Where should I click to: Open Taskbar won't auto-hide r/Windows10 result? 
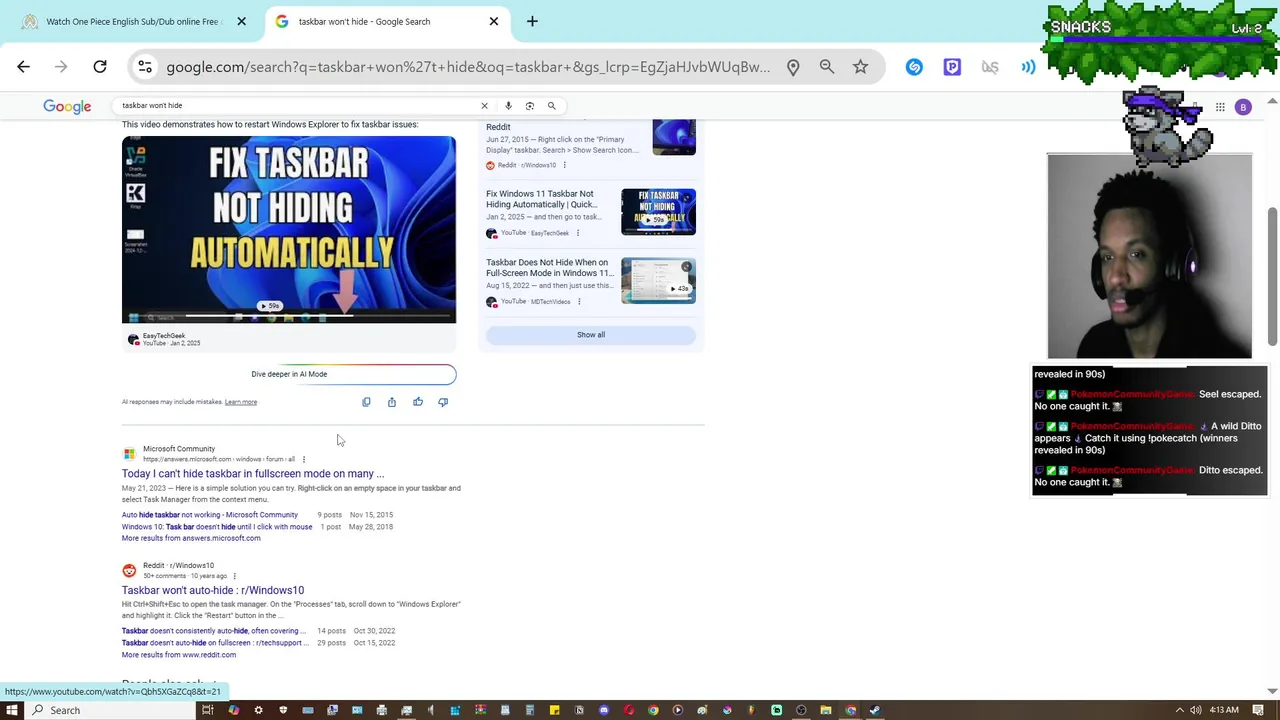[x=213, y=590]
